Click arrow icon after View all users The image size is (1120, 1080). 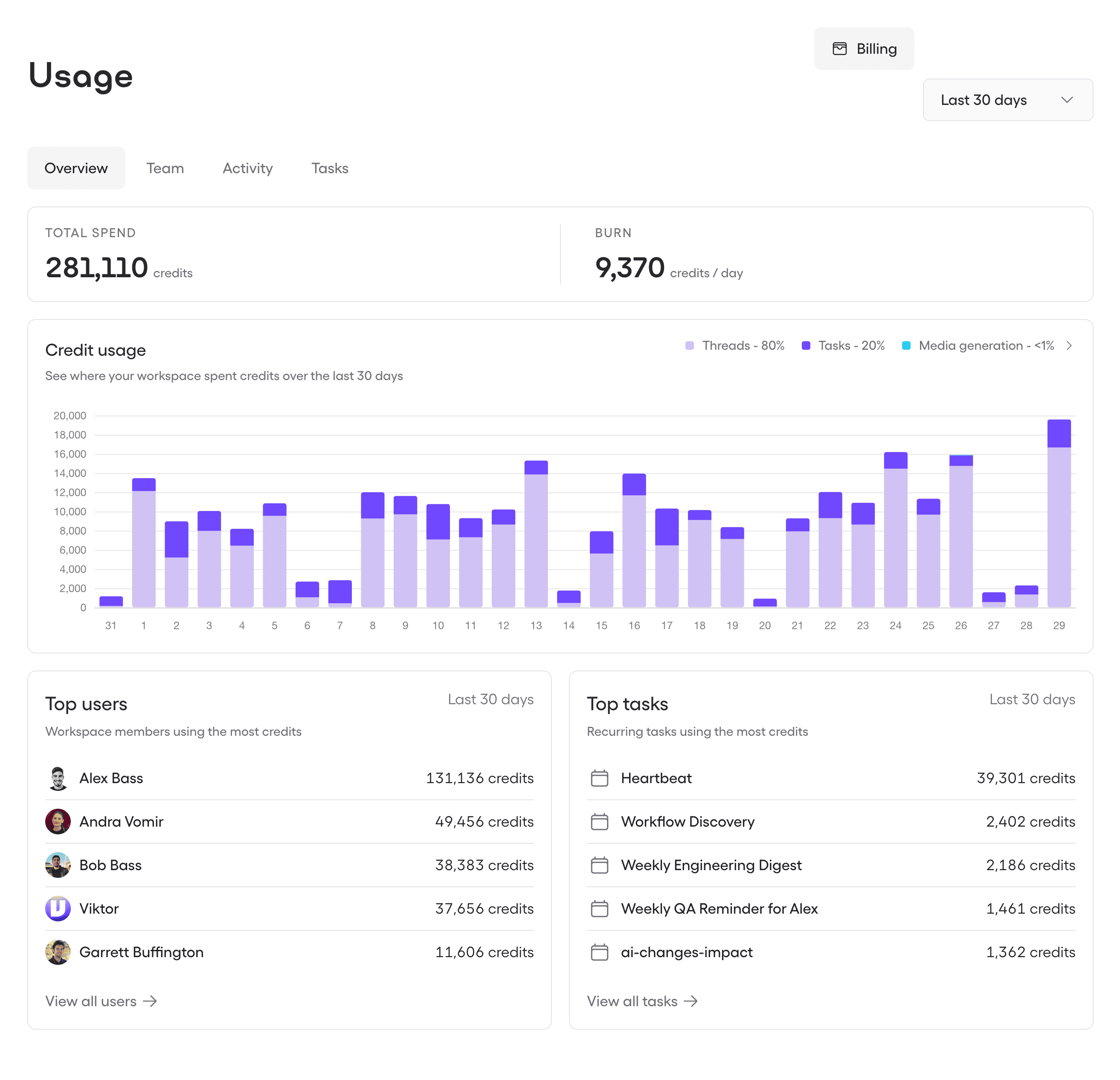coord(150,1001)
